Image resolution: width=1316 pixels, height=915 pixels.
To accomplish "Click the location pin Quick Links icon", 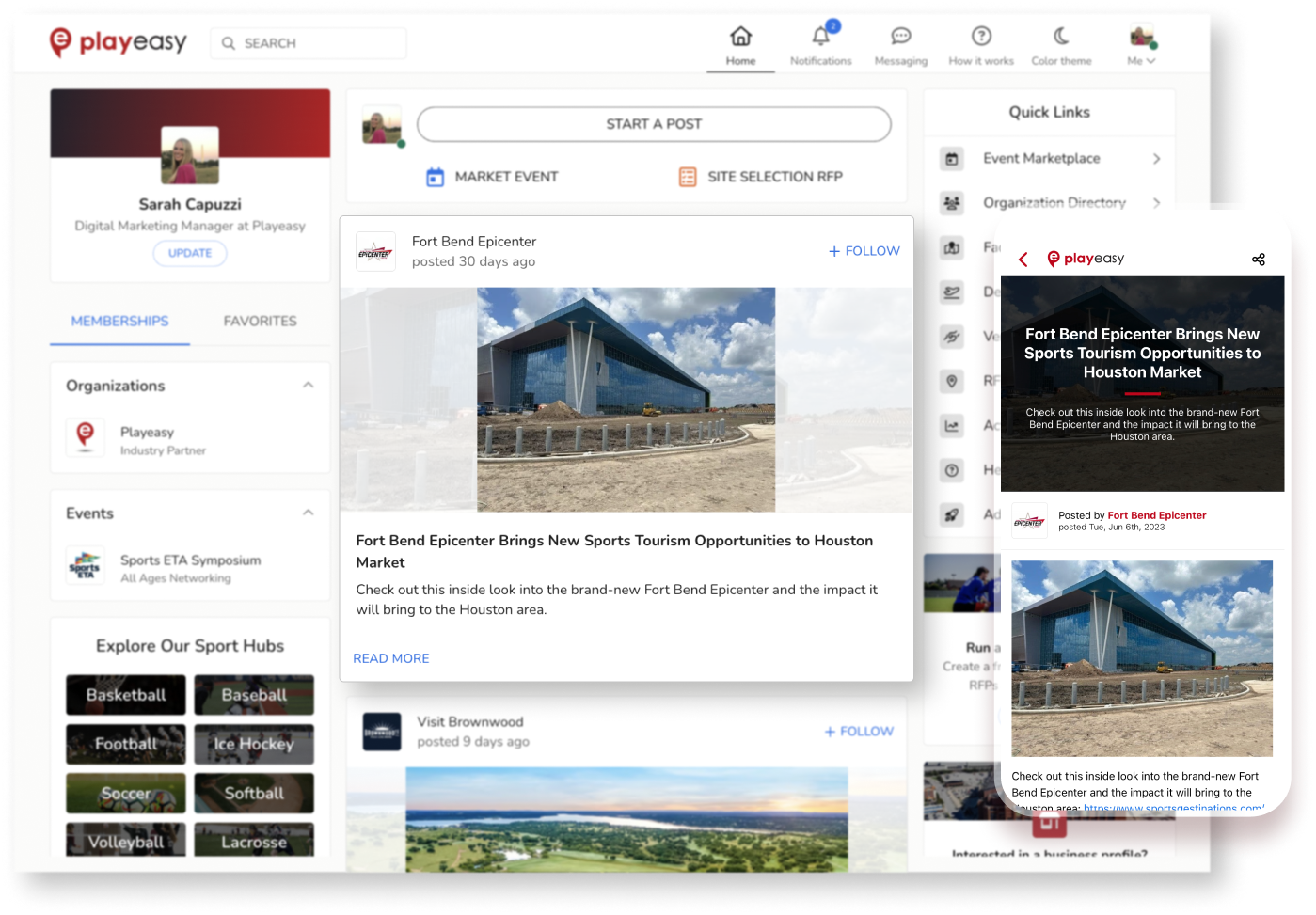I will (x=952, y=381).
